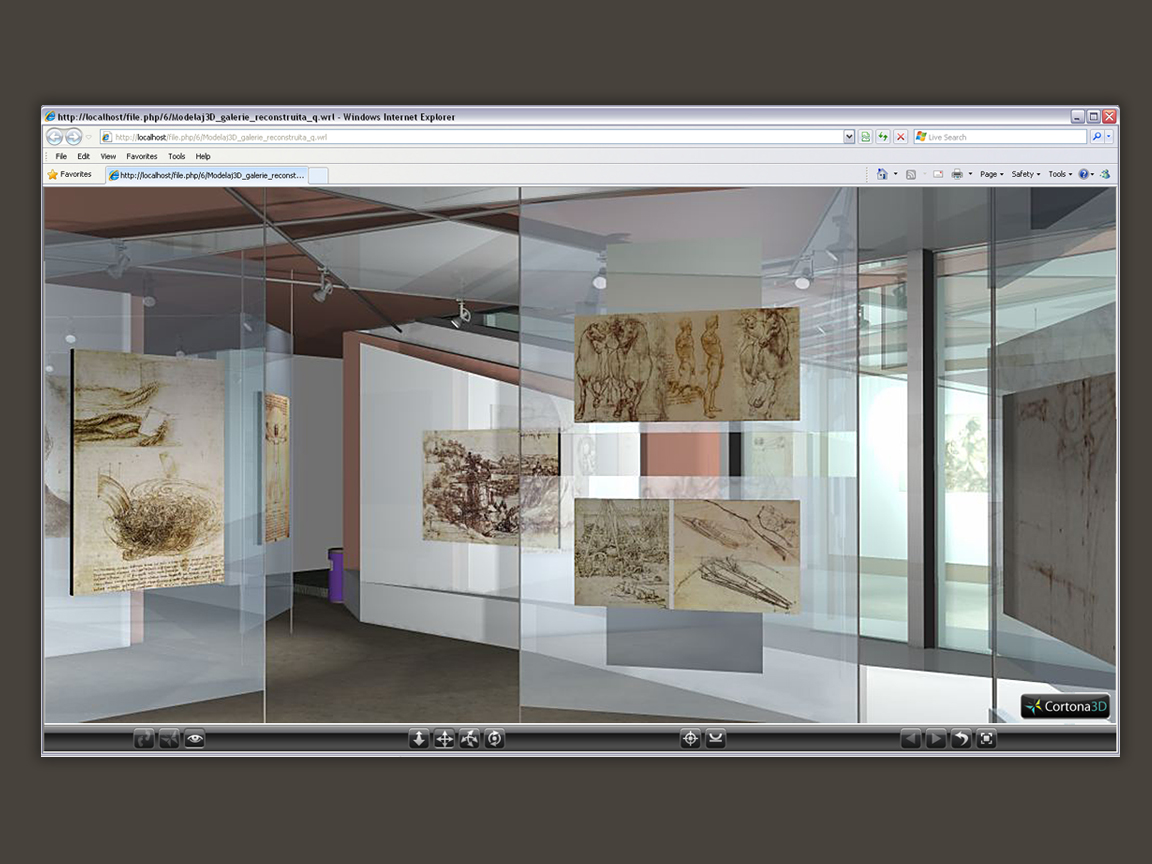Open the Tools menu in menu bar

176,156
